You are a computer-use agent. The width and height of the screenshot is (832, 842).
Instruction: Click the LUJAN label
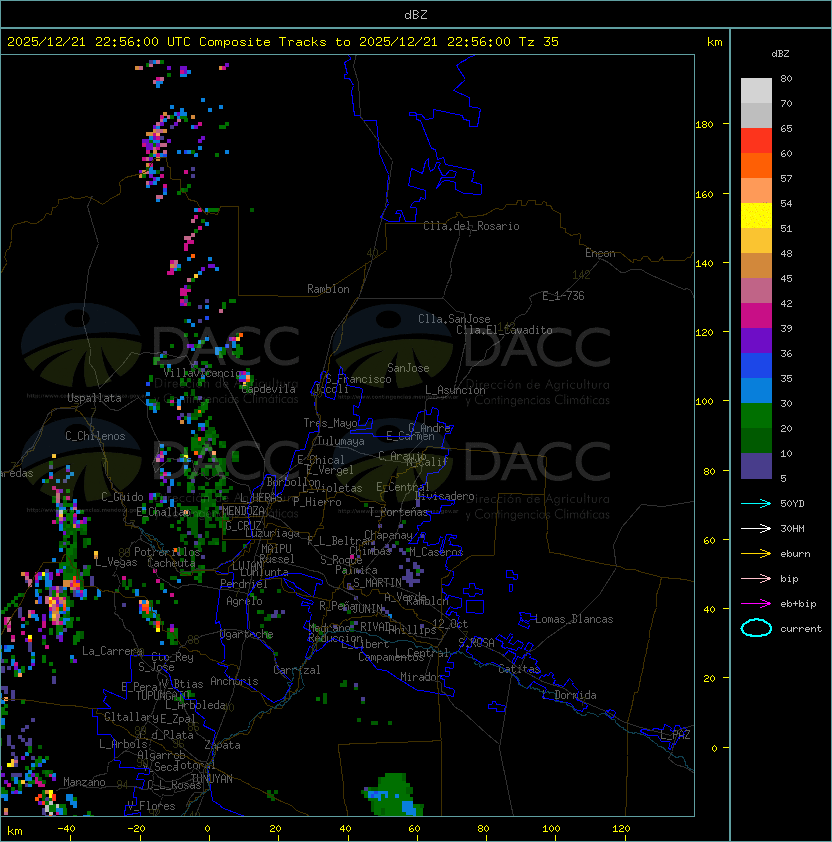click(247, 566)
